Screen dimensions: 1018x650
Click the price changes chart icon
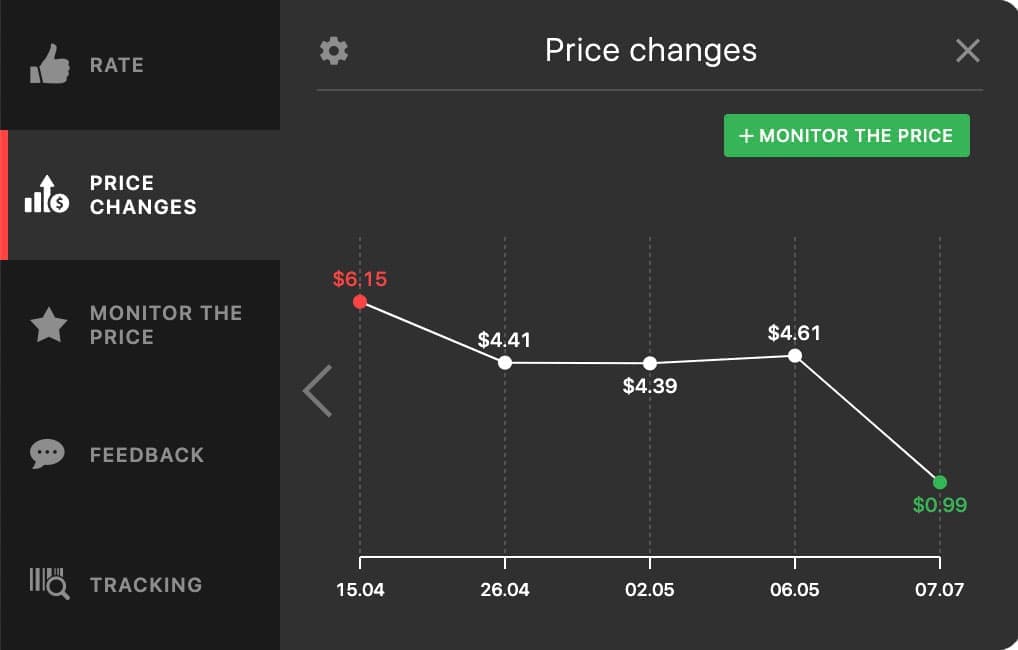click(x=47, y=195)
